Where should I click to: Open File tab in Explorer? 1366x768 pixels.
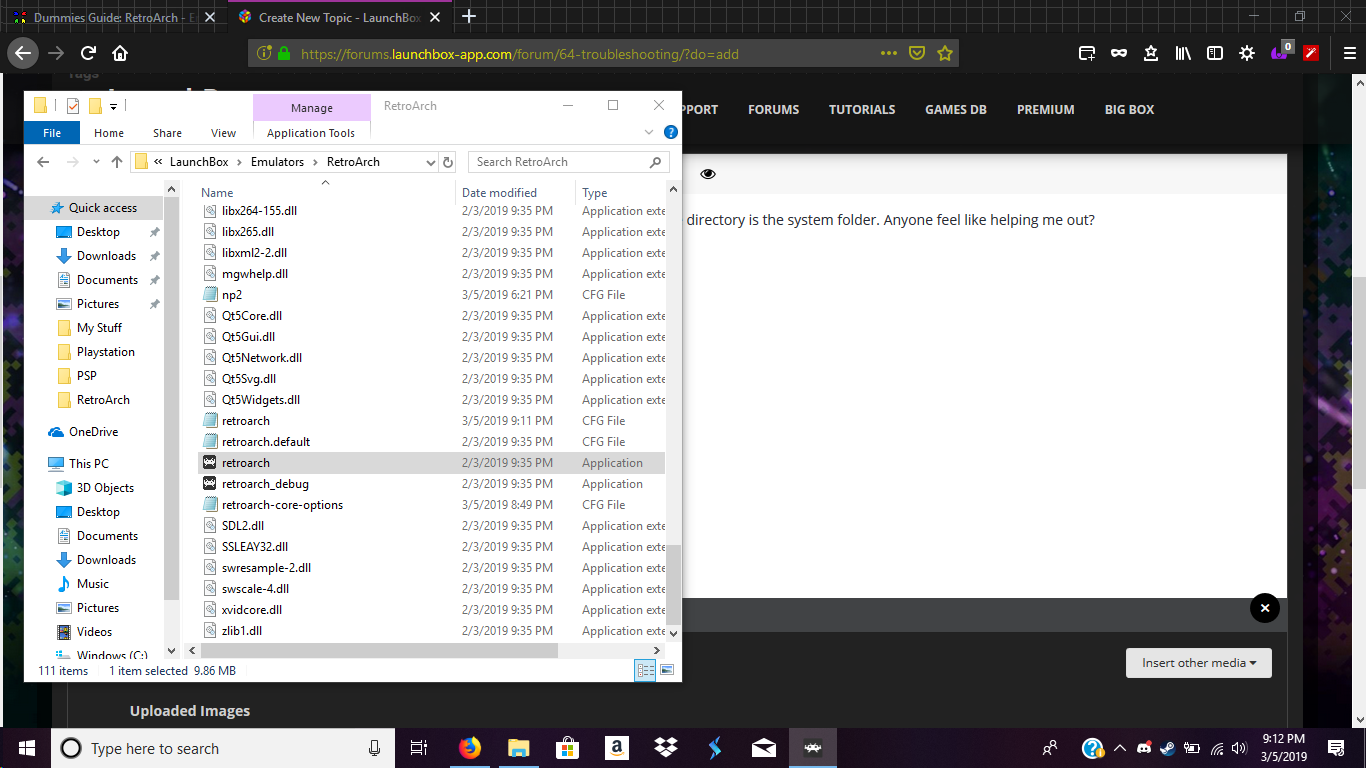coord(52,133)
